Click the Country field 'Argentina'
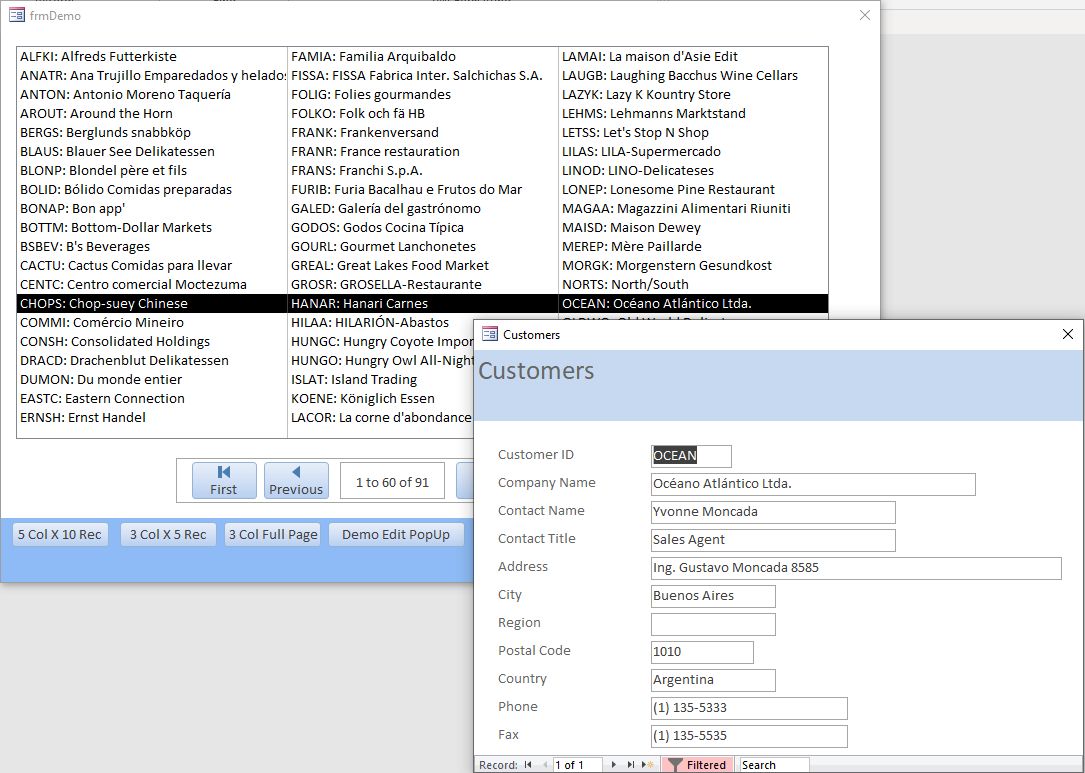This screenshot has width=1085, height=773. (713, 680)
